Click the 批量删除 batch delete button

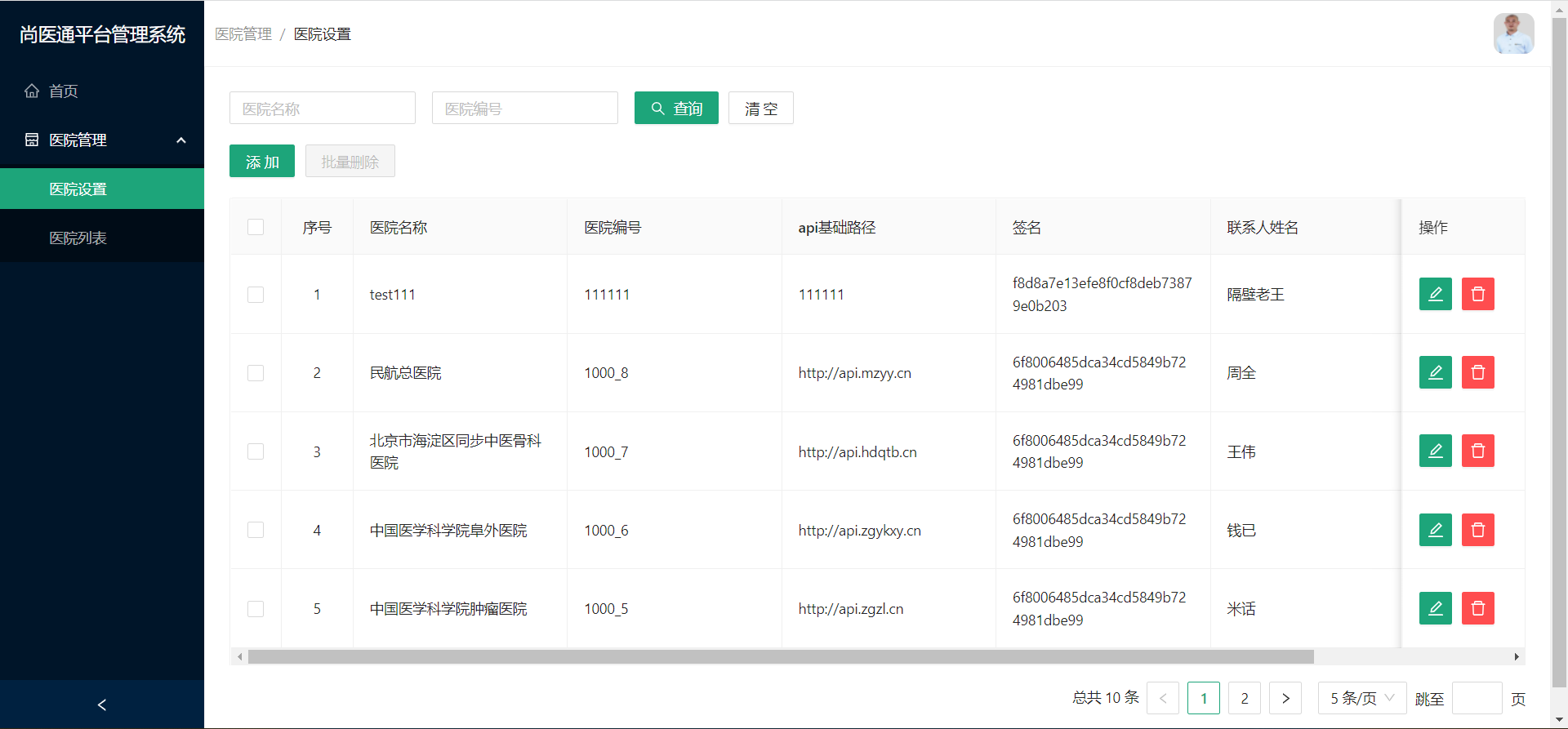click(x=350, y=161)
